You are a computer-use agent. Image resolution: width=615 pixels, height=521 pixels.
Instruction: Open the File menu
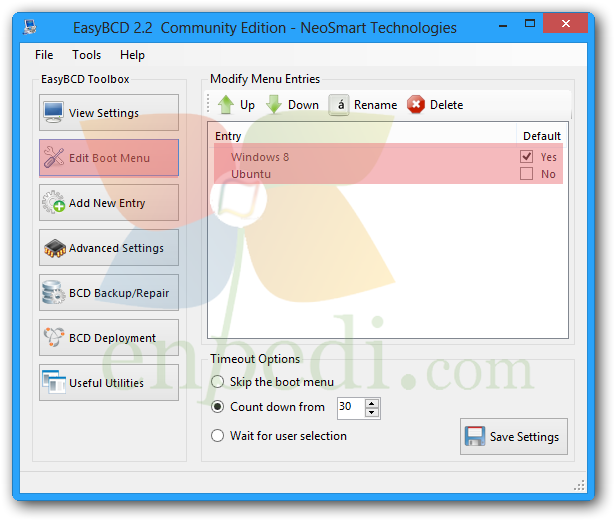click(x=44, y=55)
